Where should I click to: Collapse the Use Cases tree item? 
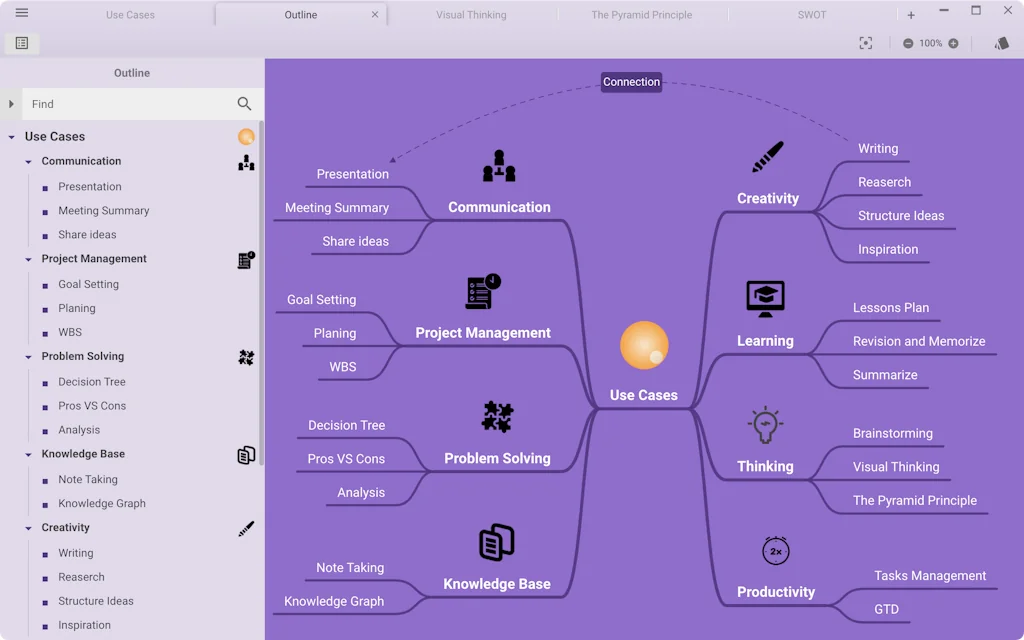pos(12,136)
